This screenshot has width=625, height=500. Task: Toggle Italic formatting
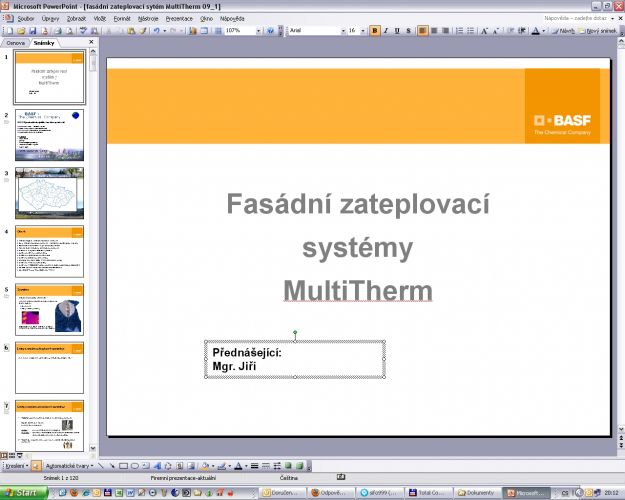[x=386, y=31]
